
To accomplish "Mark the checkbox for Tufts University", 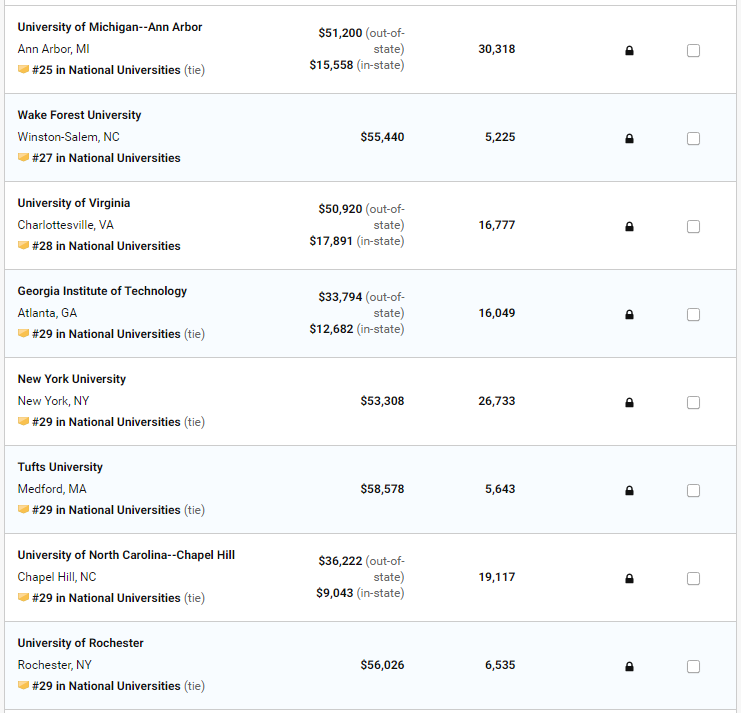I will pos(693,490).
